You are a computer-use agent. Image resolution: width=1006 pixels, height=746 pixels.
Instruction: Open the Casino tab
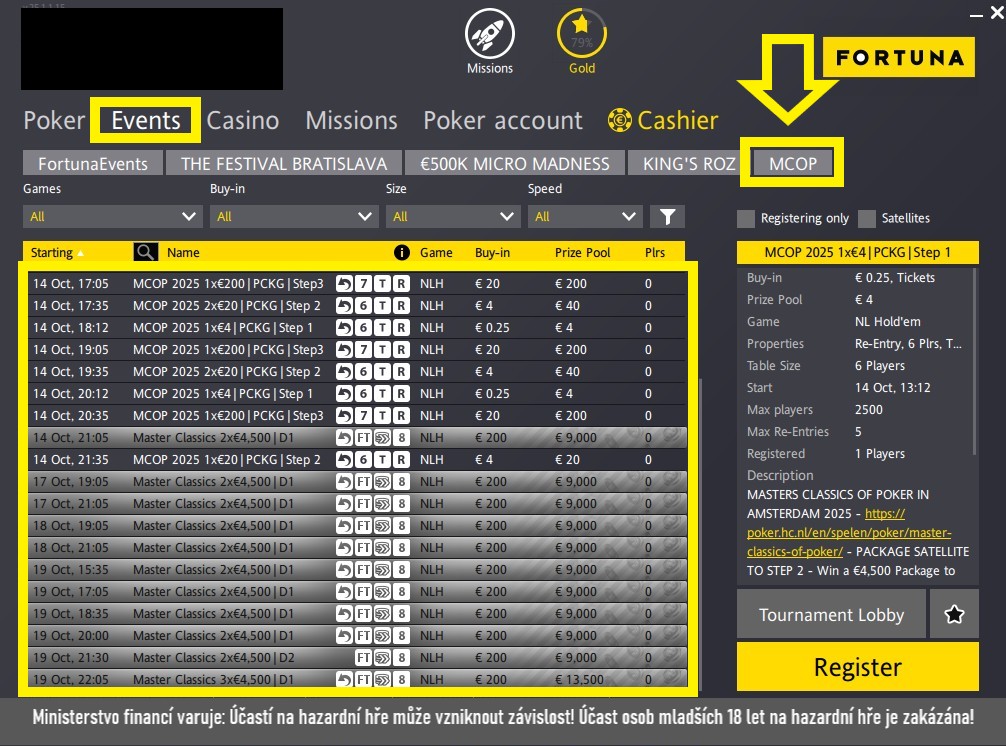point(243,120)
